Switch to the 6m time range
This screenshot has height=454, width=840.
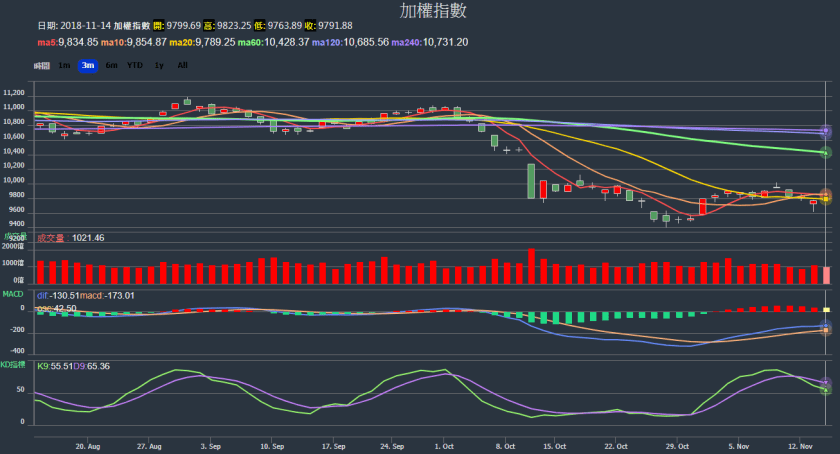click(x=110, y=65)
